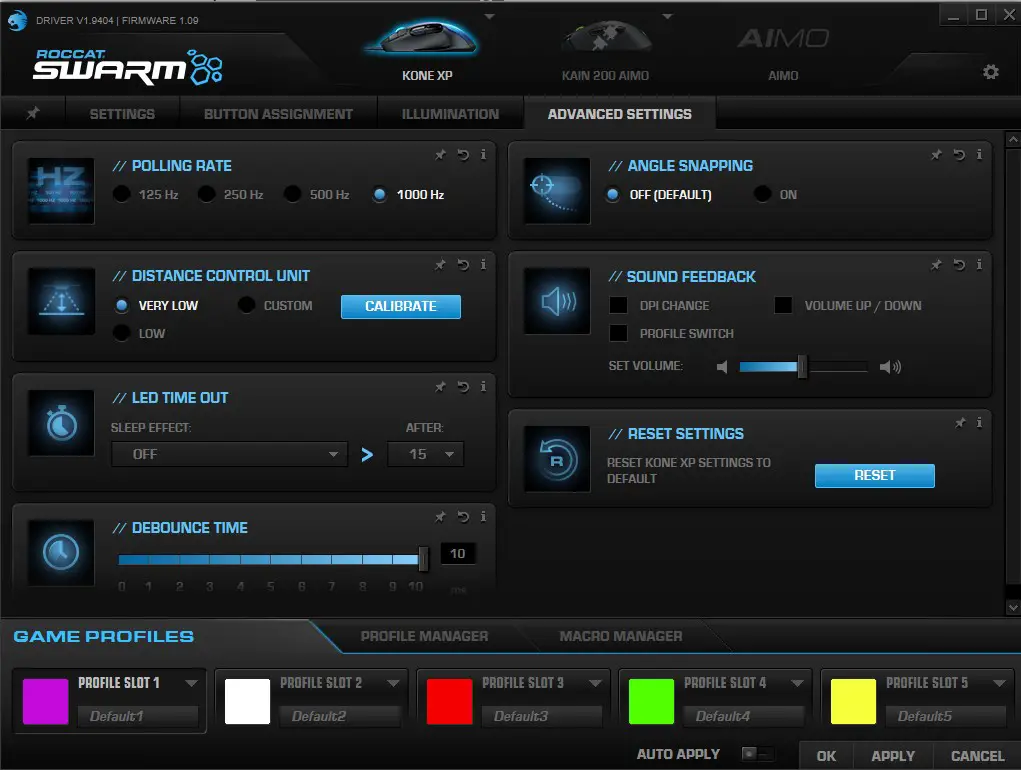Turn angle snapping ON
The width and height of the screenshot is (1021, 770).
click(762, 194)
